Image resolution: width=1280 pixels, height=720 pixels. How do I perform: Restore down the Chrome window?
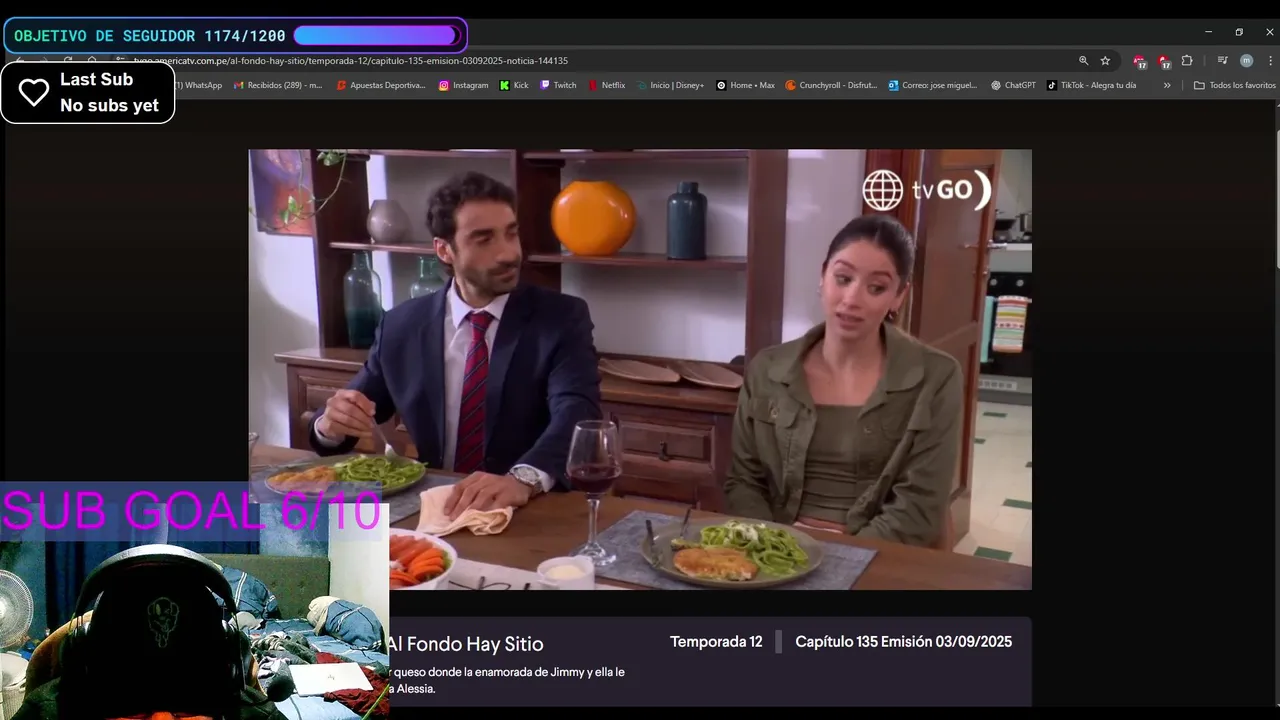(x=1239, y=32)
